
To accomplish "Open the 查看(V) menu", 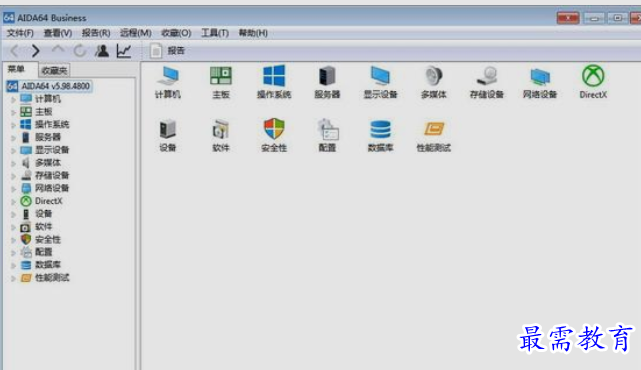I will 58,33.
